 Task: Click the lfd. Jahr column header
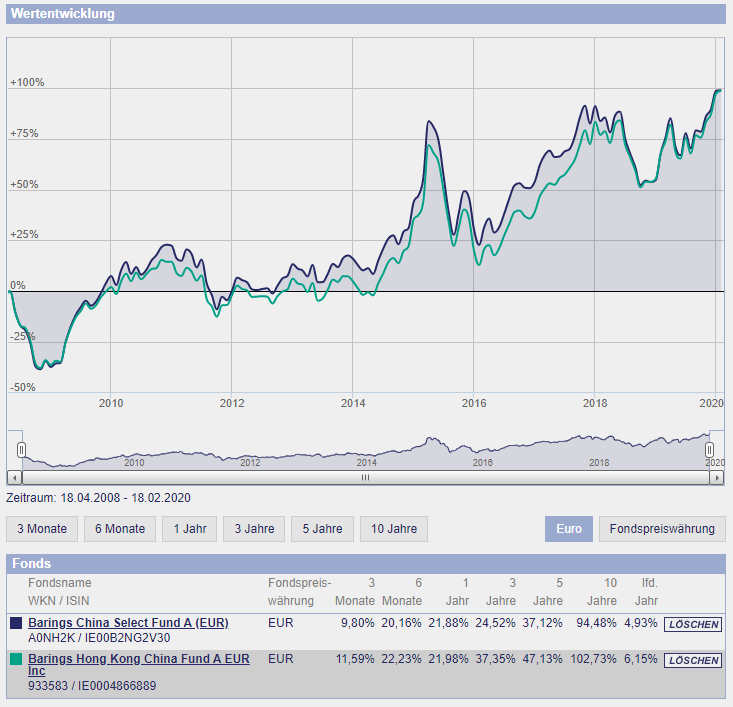pyautogui.click(x=647, y=592)
